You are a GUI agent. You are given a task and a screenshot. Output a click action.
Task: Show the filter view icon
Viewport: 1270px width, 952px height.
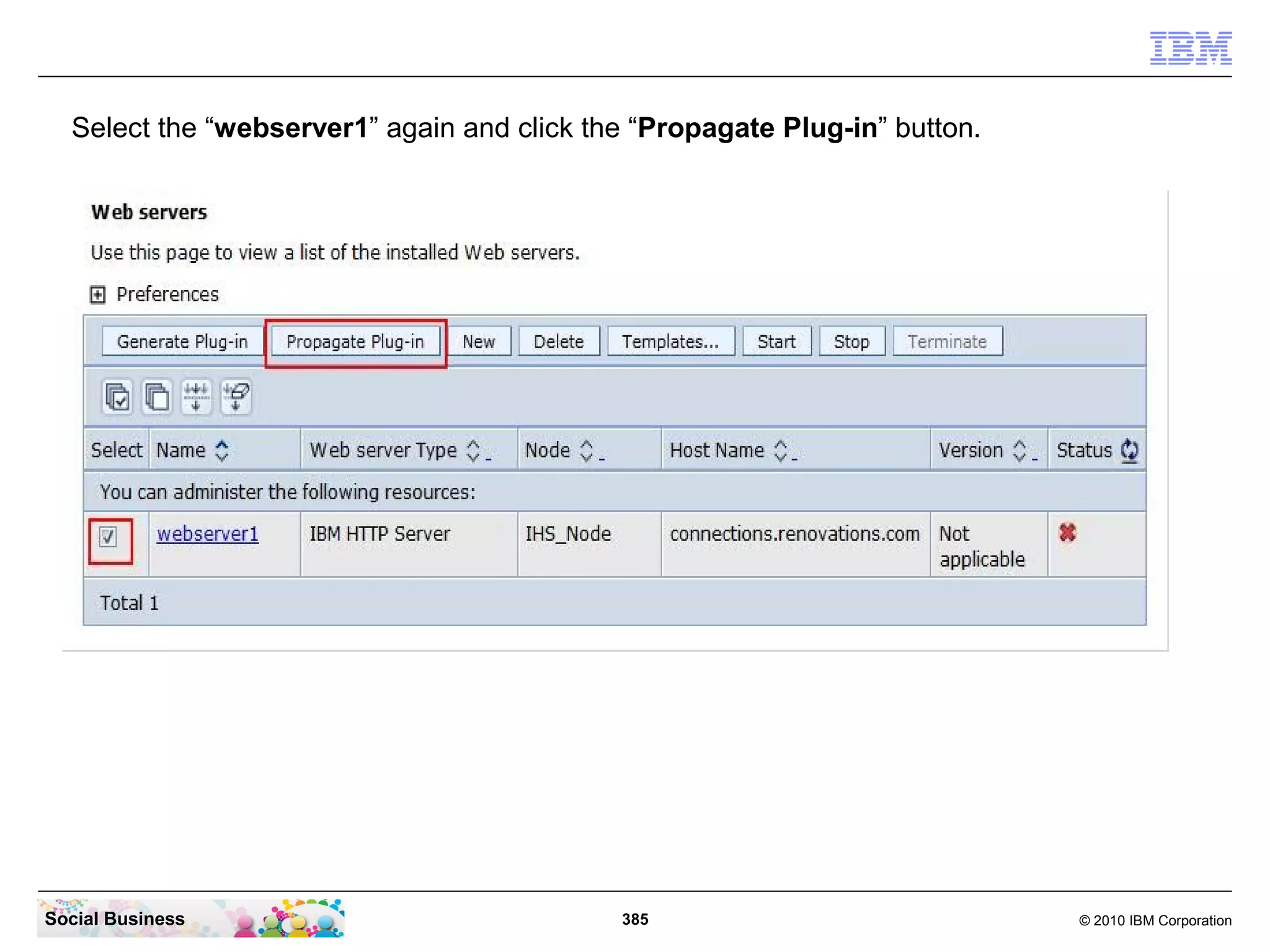point(196,397)
